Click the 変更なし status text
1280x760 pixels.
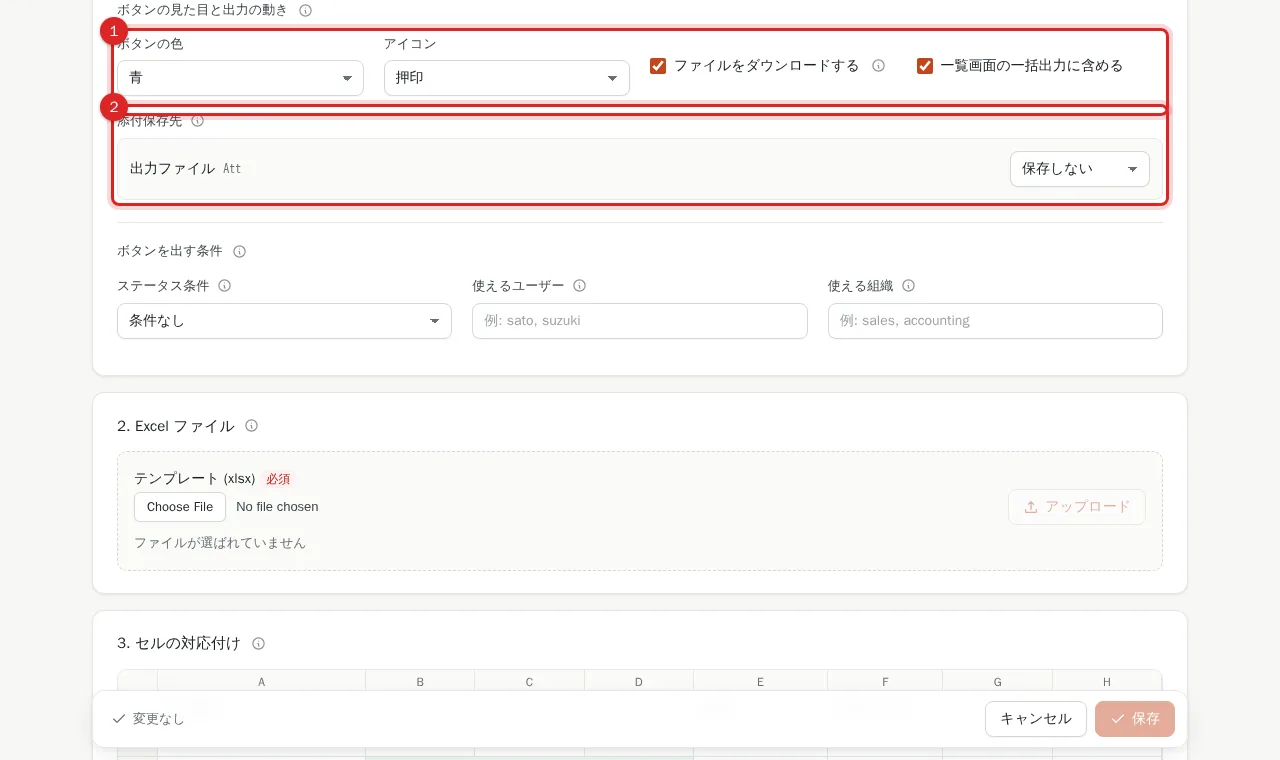tap(159, 719)
